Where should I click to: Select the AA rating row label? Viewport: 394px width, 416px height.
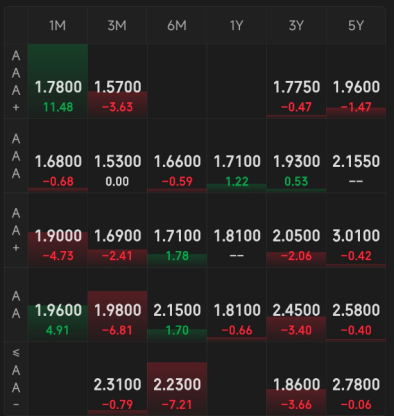[16, 305]
